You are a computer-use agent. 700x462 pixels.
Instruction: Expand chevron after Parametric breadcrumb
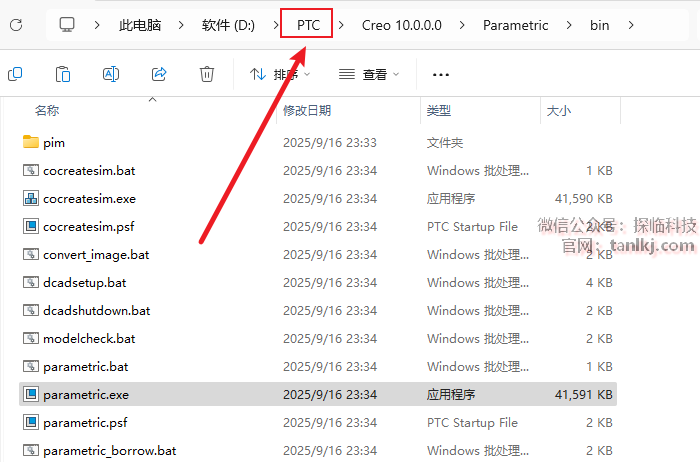point(569,25)
